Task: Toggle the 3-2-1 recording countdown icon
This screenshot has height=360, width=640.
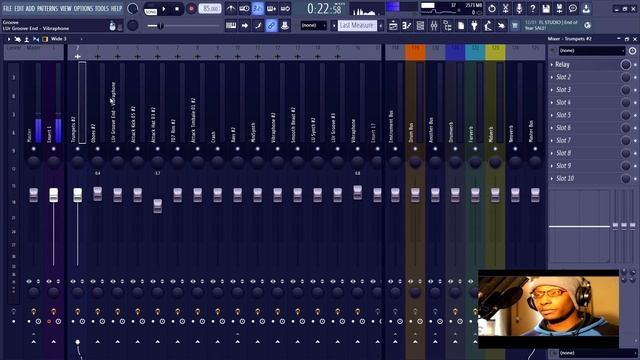Action: (258, 8)
